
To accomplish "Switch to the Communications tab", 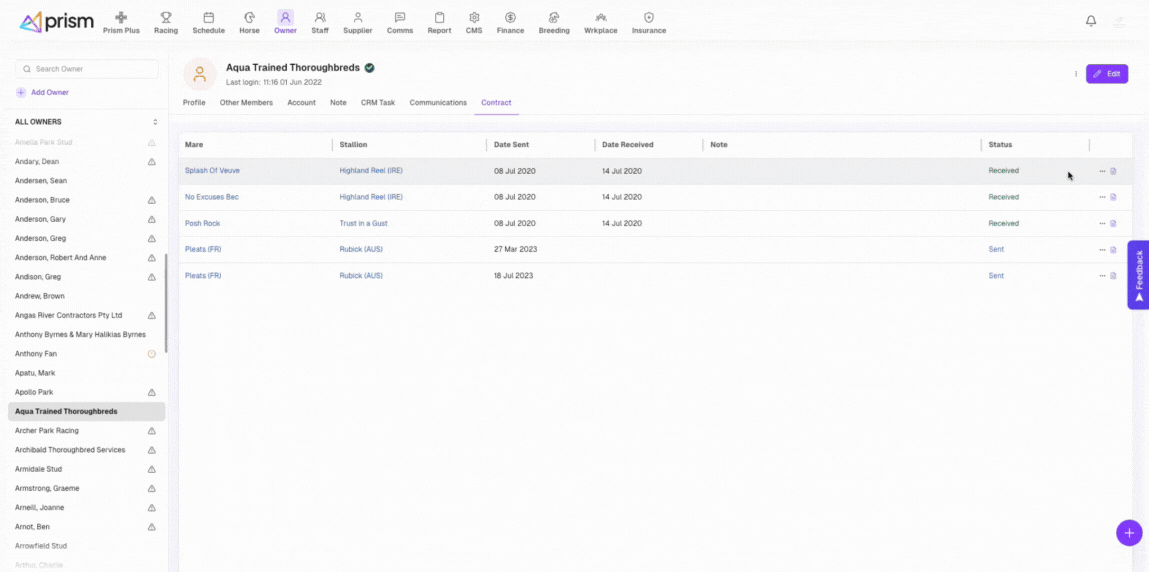I will [x=438, y=103].
